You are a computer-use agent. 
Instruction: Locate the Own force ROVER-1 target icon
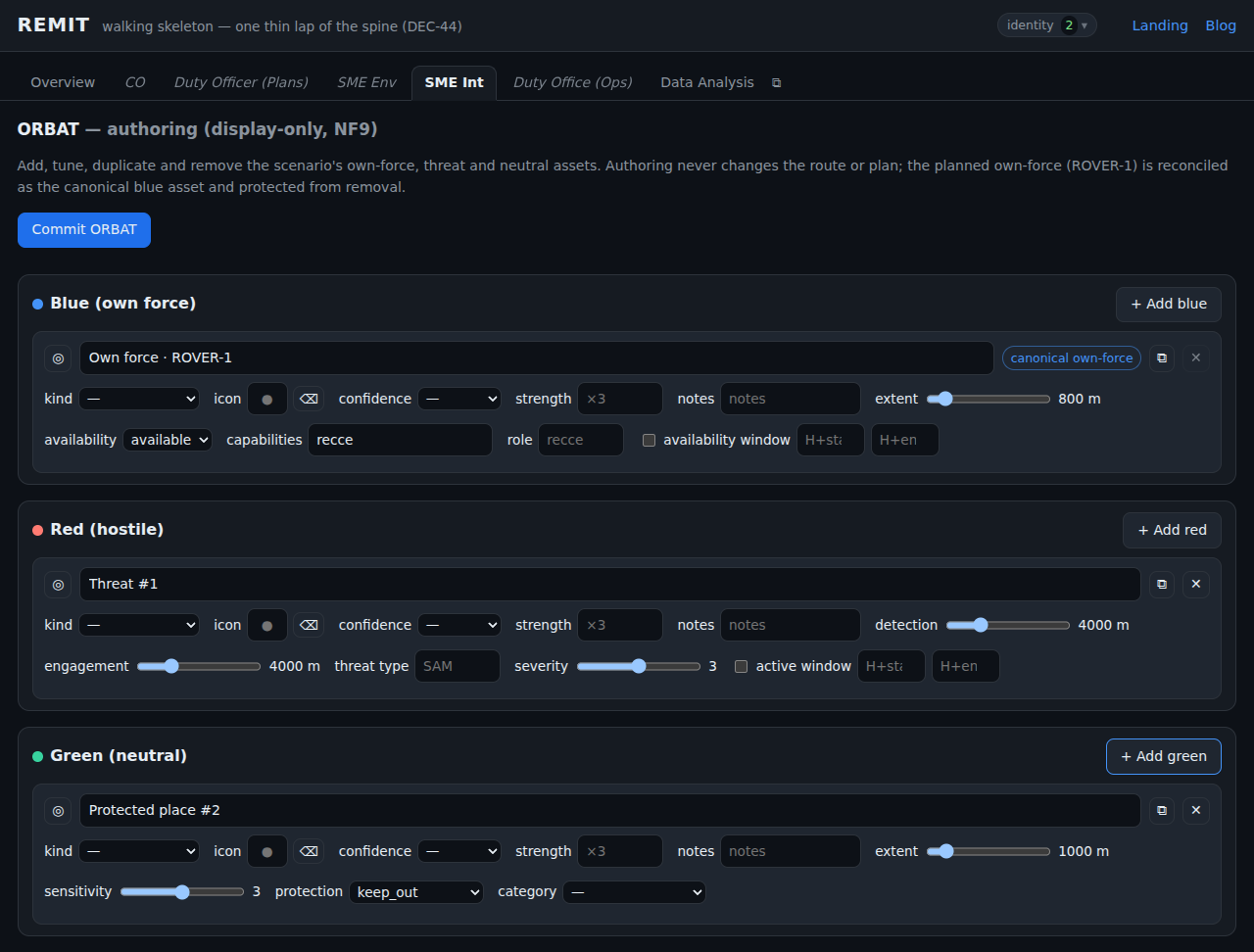tap(58, 358)
